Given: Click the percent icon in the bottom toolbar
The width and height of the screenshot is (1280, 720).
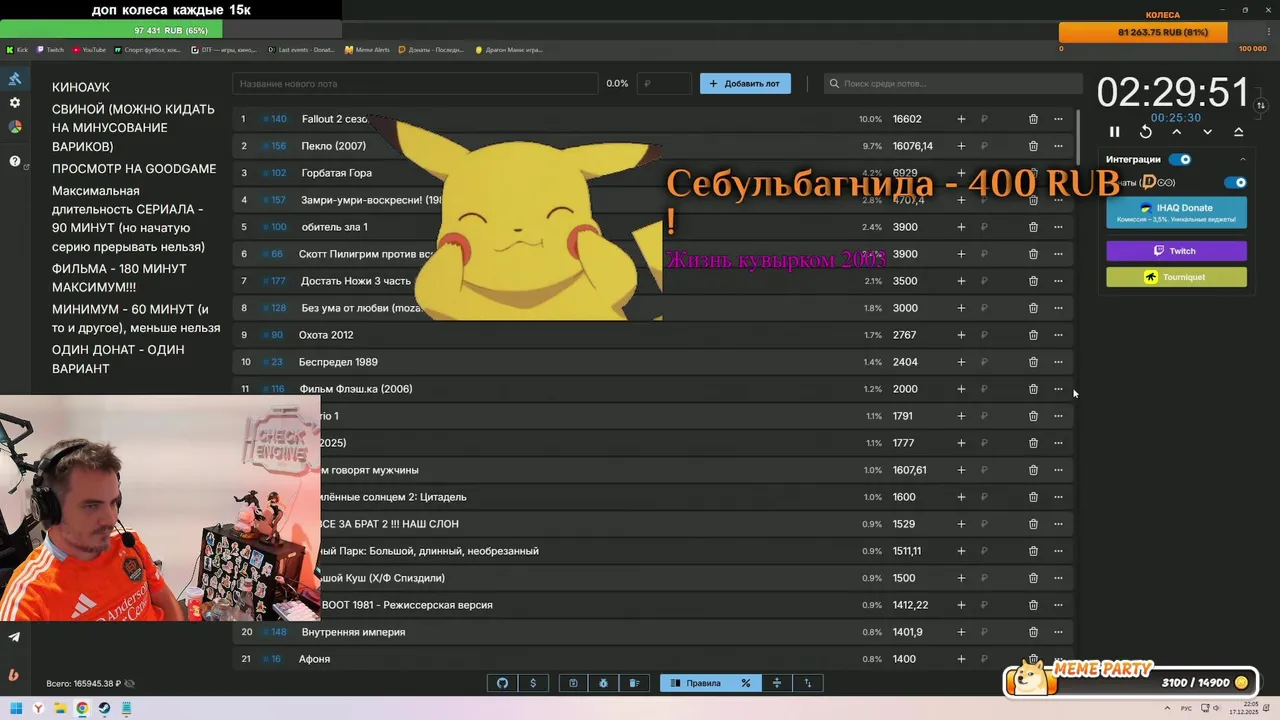Looking at the screenshot, I should tap(745, 683).
